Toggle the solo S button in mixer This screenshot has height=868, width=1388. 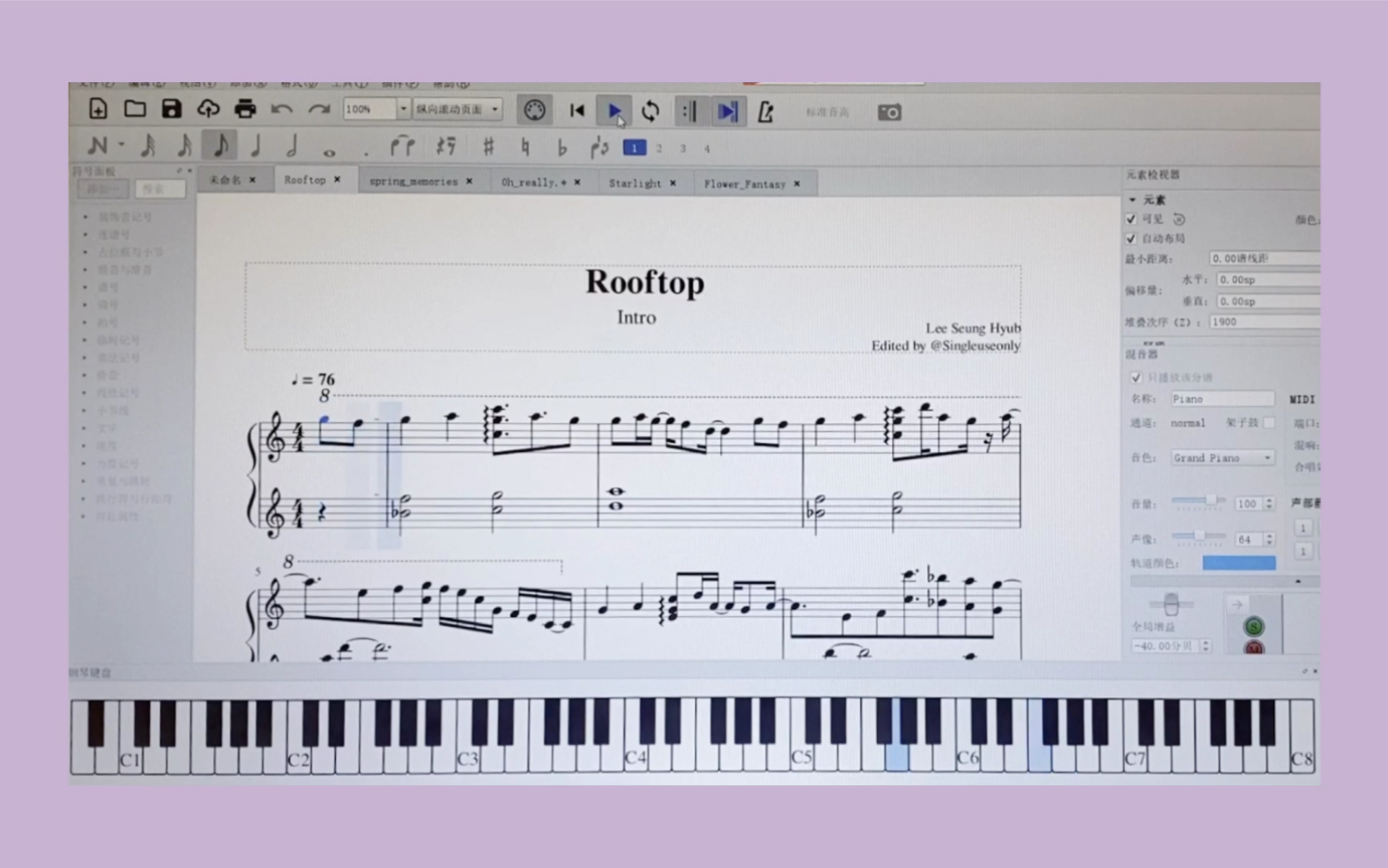(1253, 627)
